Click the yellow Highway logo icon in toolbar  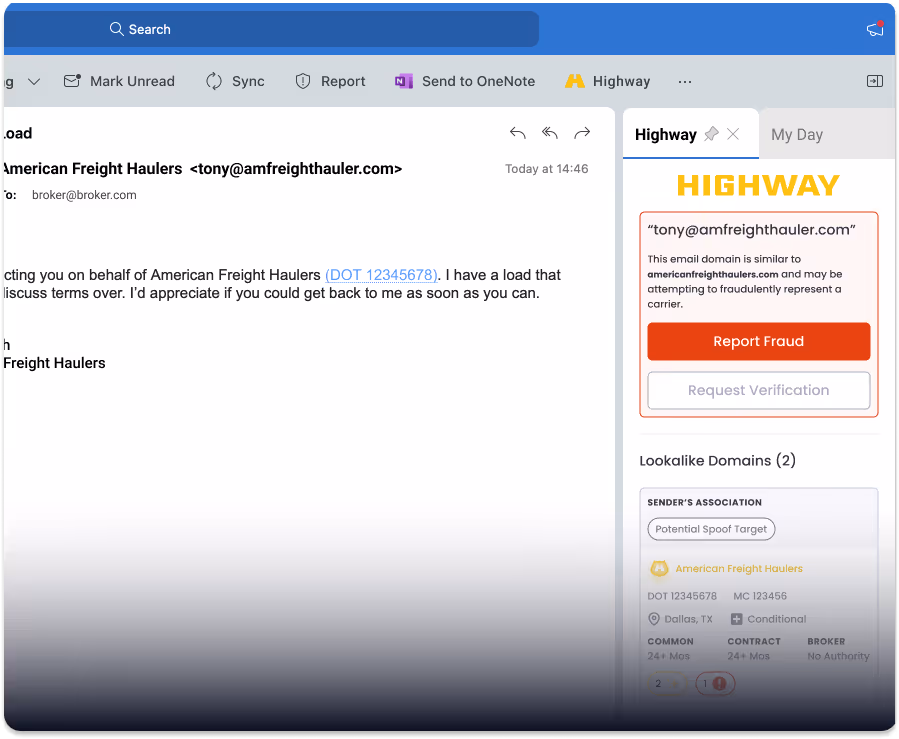(574, 81)
